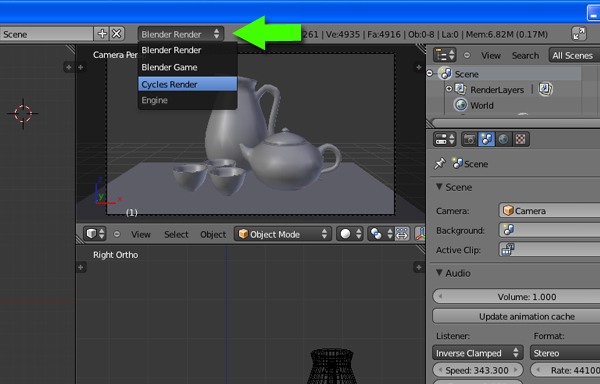The height and width of the screenshot is (384, 600).
Task: Choose Blender Render in dropdown list
Action: 188,50
